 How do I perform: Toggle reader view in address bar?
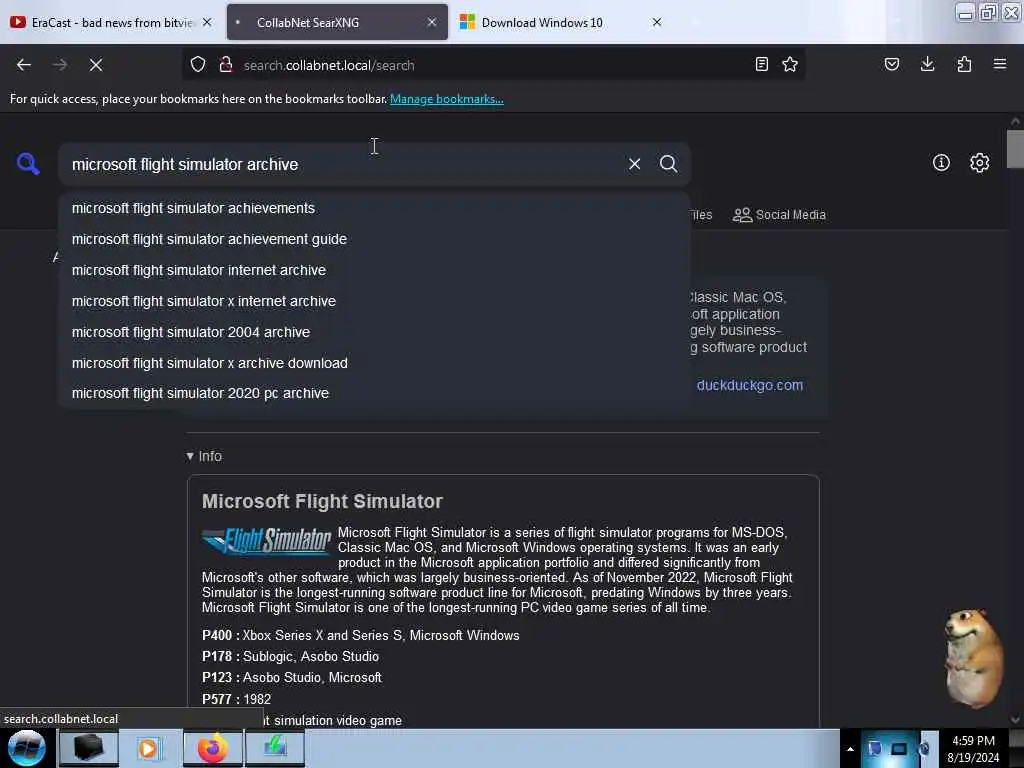[x=761, y=65]
